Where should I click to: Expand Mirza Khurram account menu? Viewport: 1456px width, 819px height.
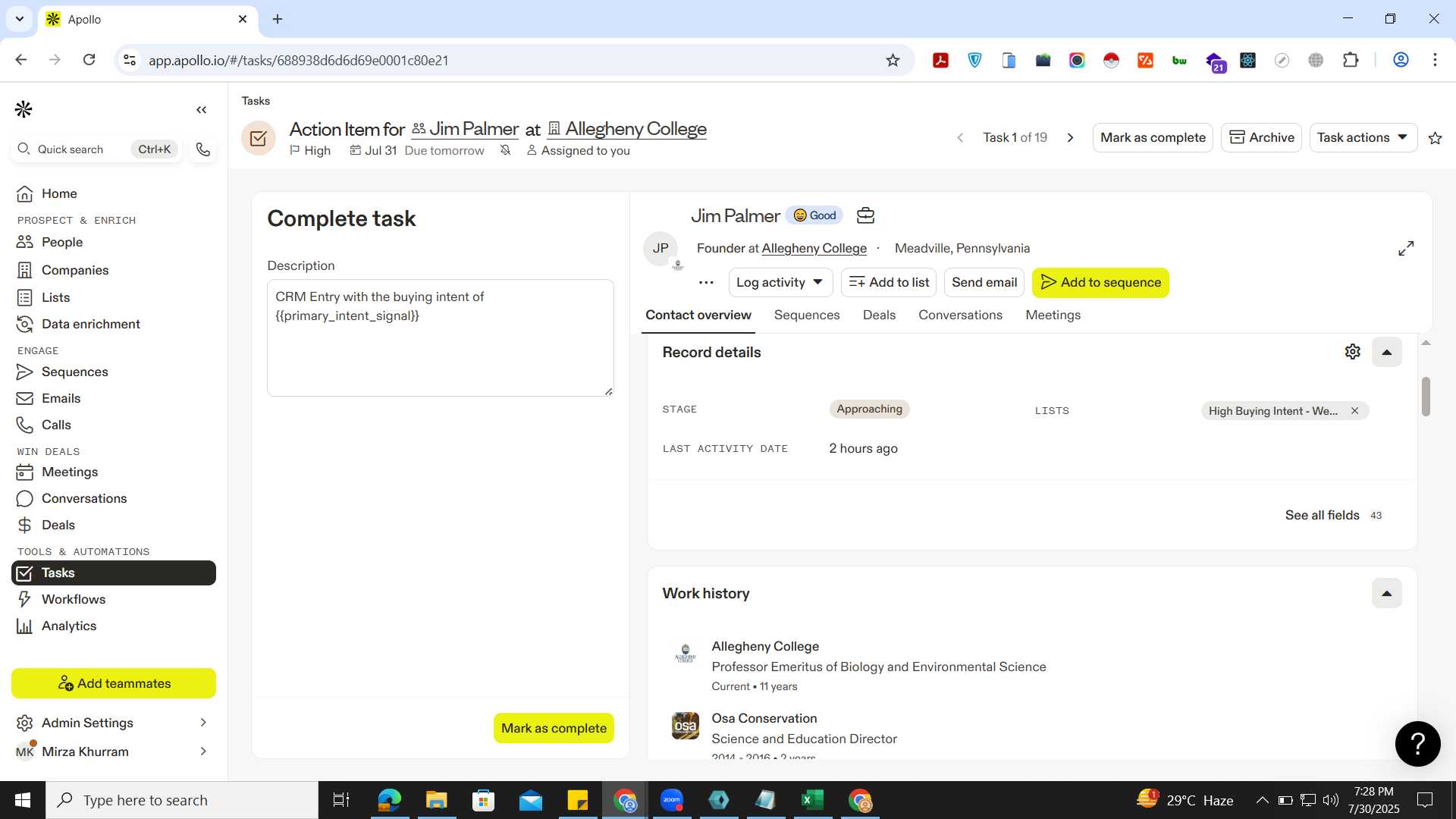point(203,752)
